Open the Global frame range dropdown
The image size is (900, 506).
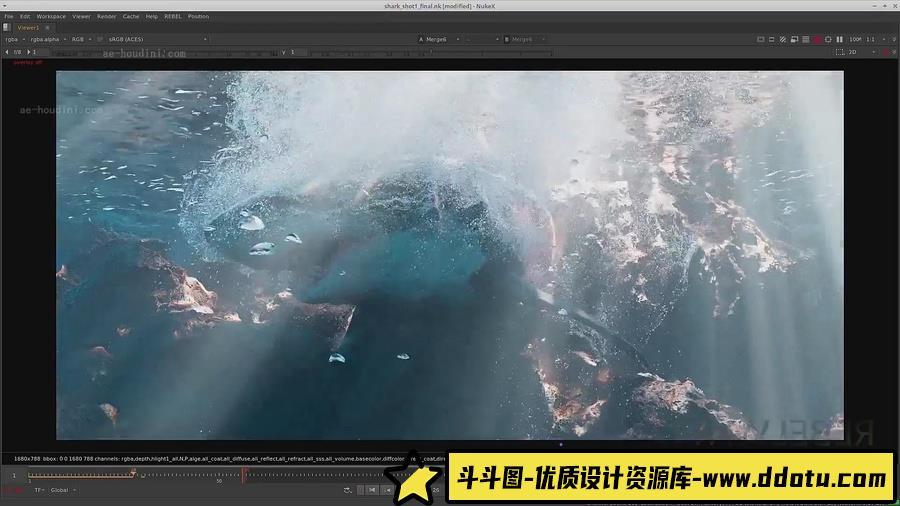coord(63,491)
